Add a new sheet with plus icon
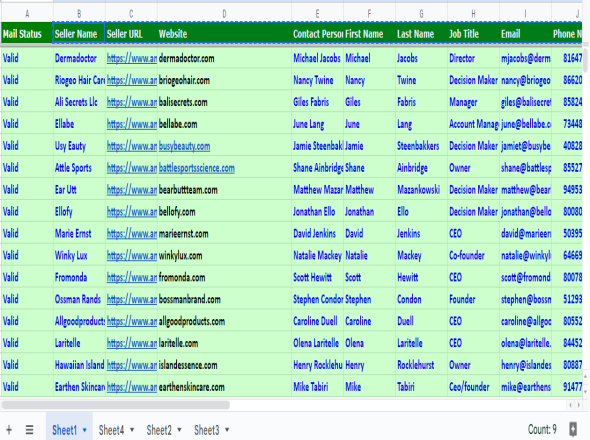The height and width of the screenshot is (440, 590). pyautogui.click(x=9, y=429)
